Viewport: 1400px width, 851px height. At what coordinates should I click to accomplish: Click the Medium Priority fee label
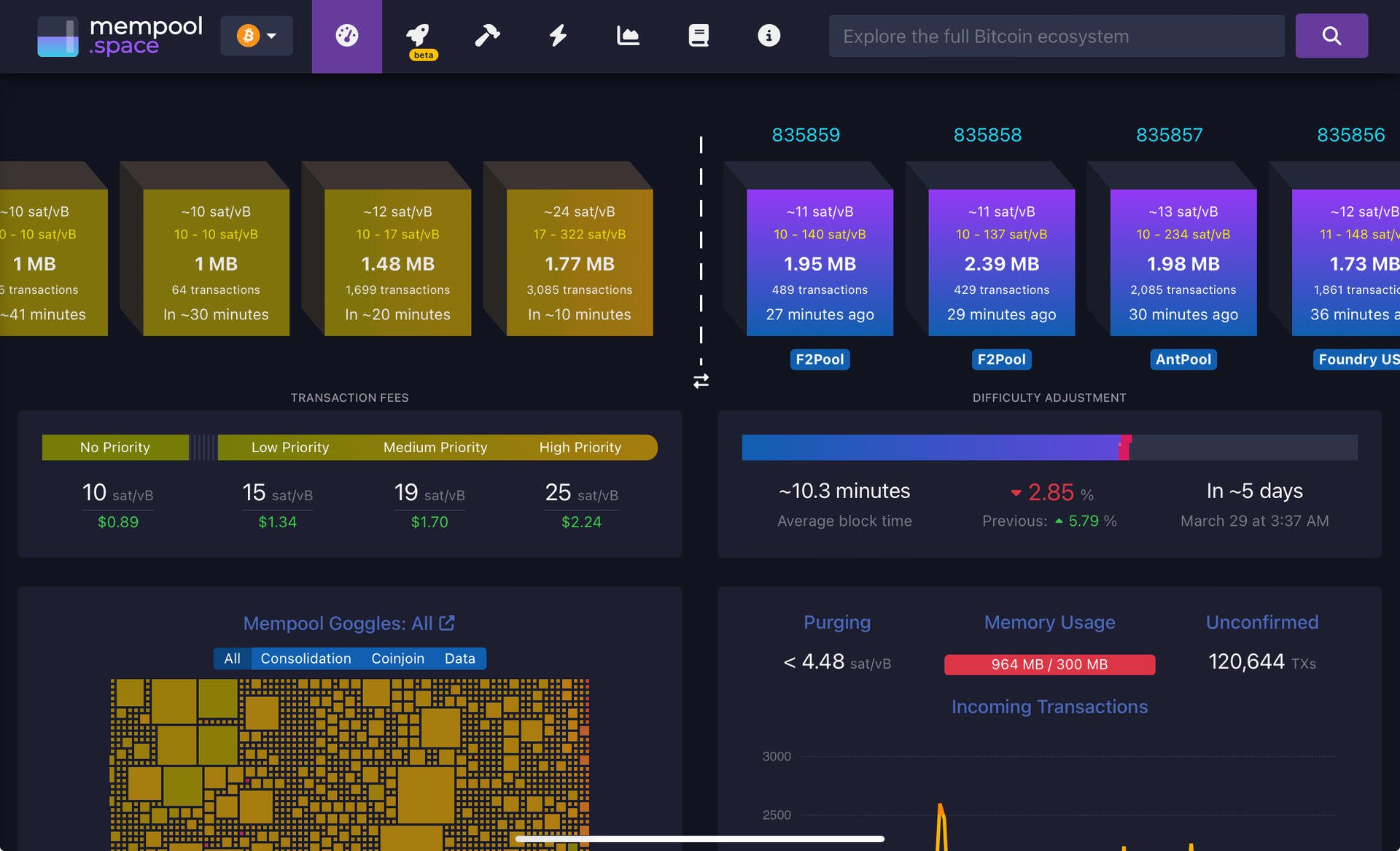435,447
